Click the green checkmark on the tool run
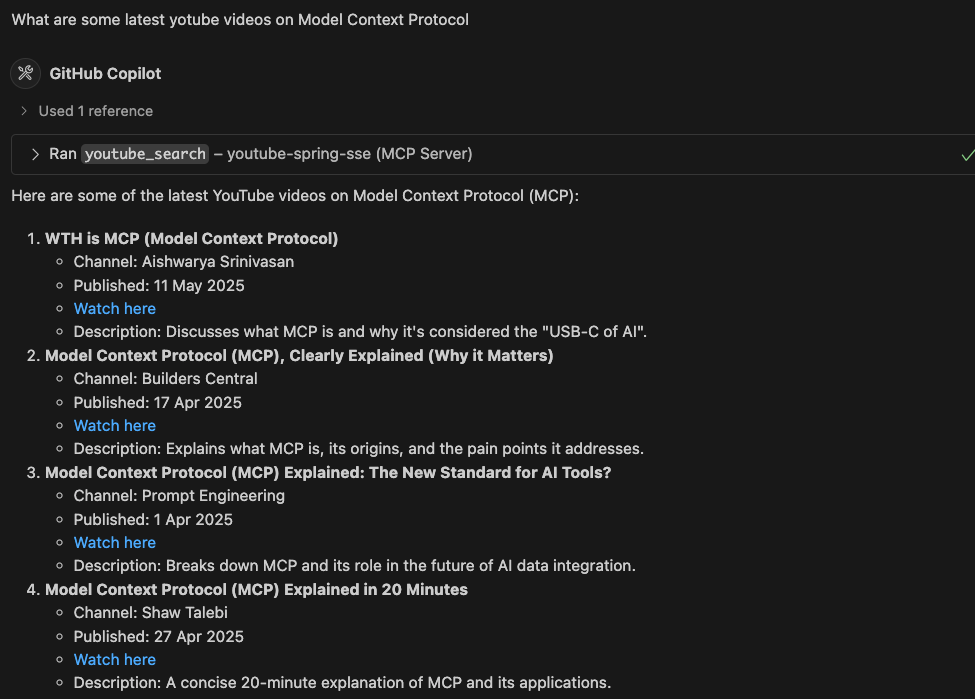 pyautogui.click(x=967, y=154)
